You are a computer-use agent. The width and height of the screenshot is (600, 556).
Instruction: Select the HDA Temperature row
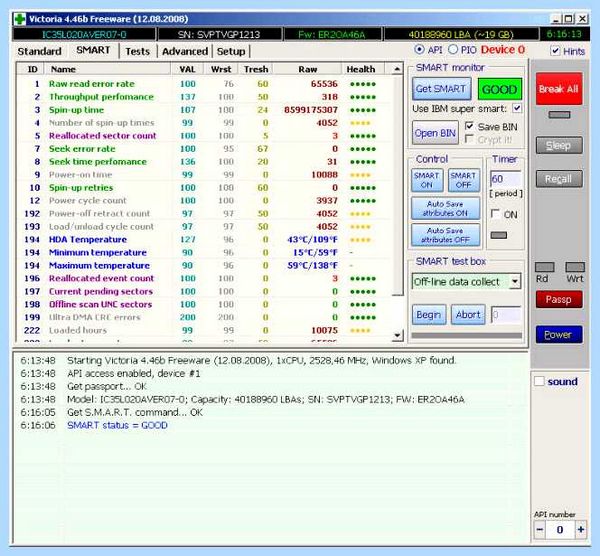point(205,240)
